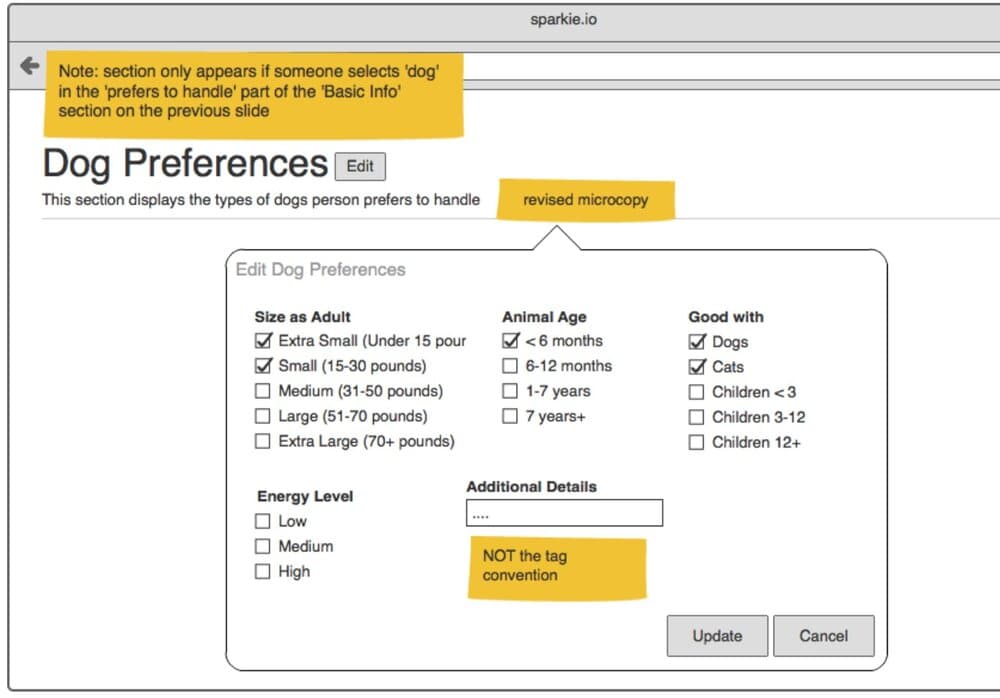Tick the 1-7 years checkbox
This screenshot has width=1000, height=698.
[510, 391]
